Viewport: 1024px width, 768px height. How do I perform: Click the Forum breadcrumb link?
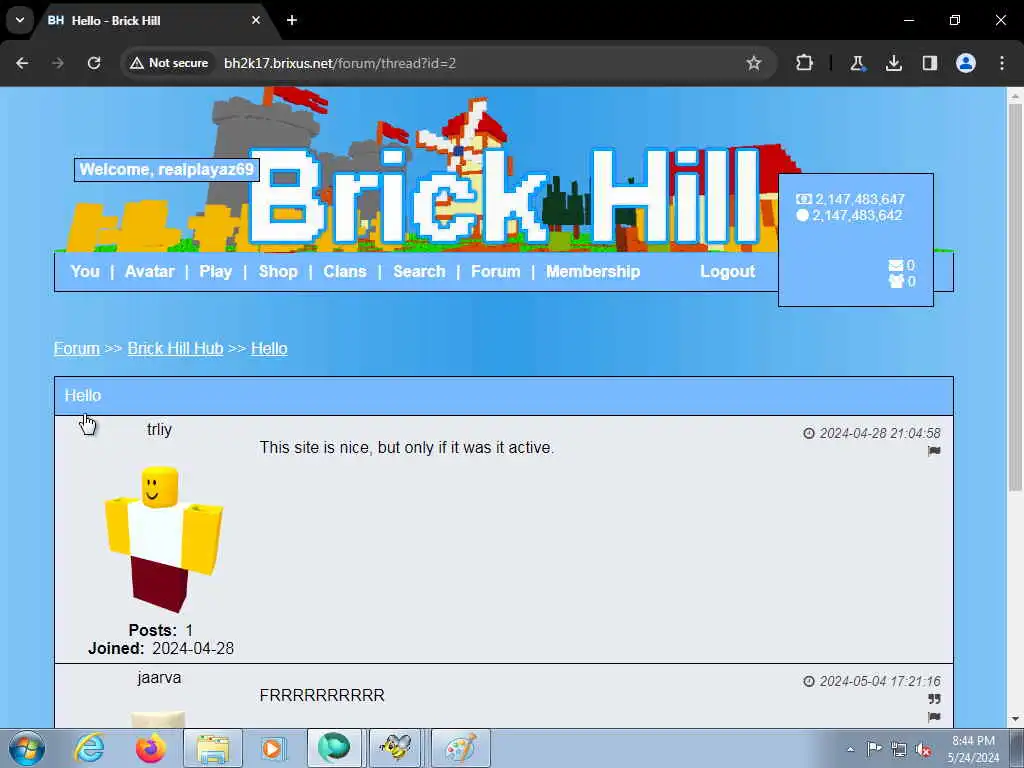(x=77, y=348)
